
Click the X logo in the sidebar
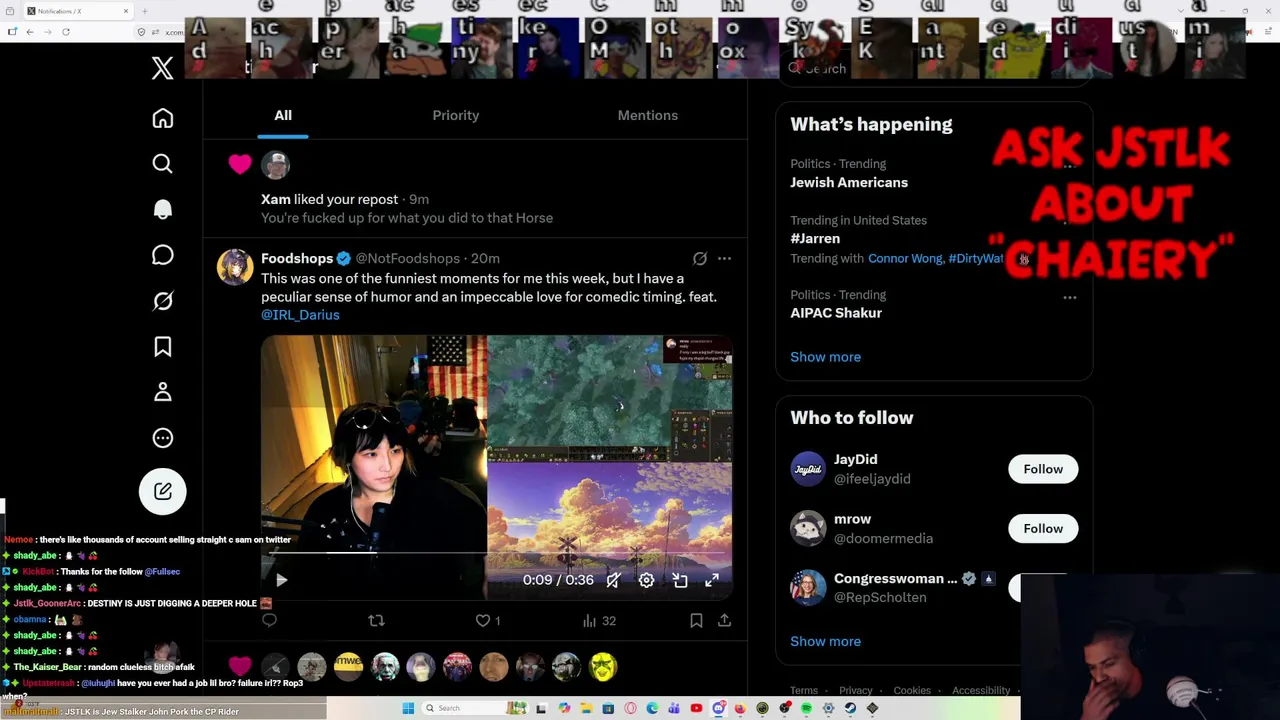click(x=162, y=68)
